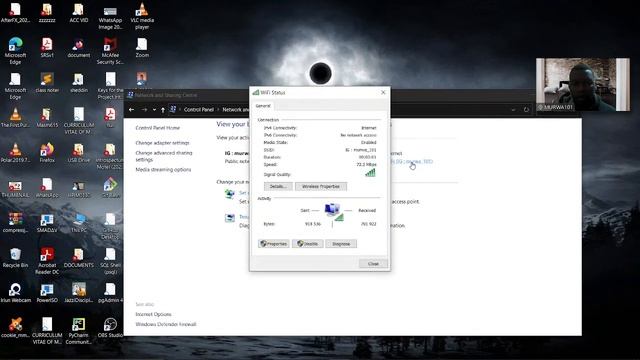Go forward in Network and Sharing Centre

coord(144,109)
